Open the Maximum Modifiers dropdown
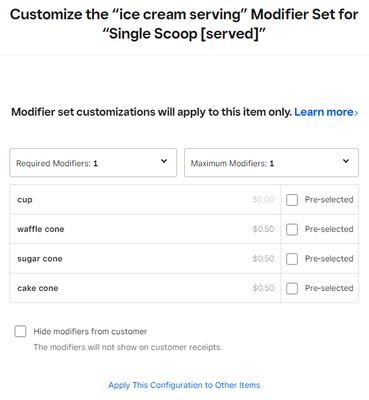Image resolution: width=369 pixels, height=400 pixels. (x=271, y=163)
